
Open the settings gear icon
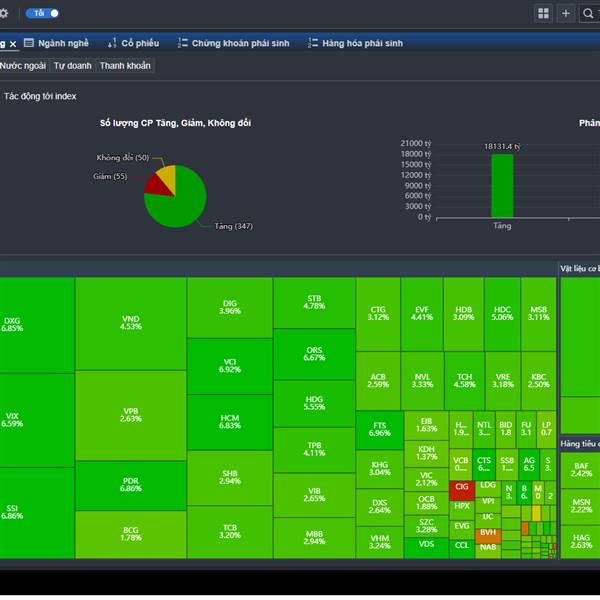(3, 13)
